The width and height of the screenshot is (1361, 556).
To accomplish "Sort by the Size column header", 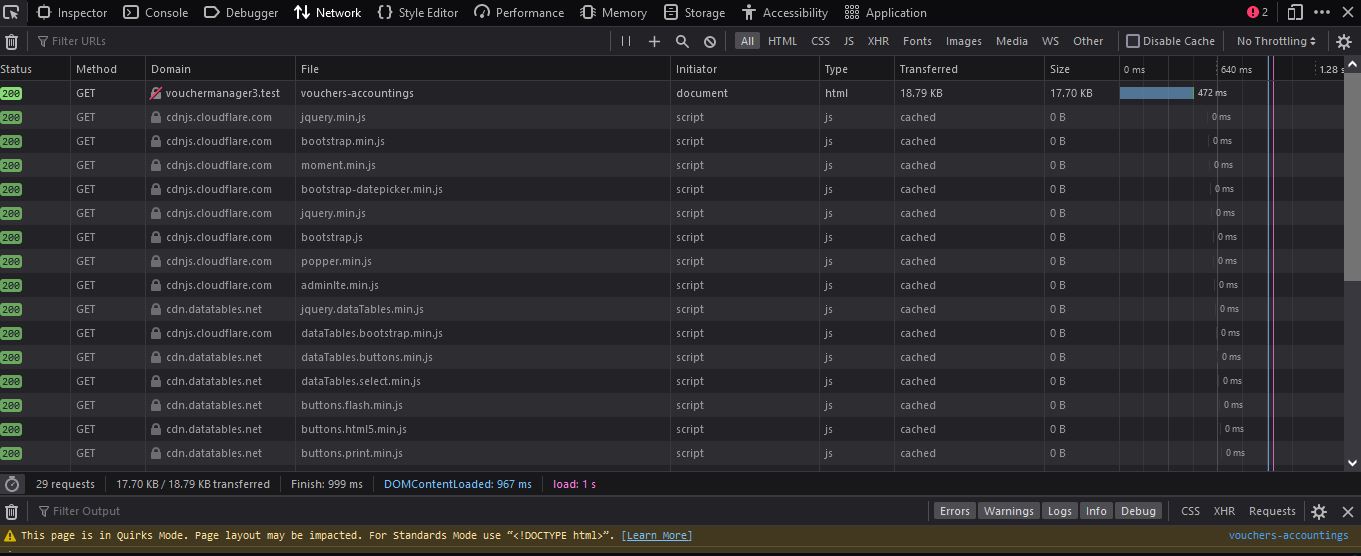I will point(1081,69).
